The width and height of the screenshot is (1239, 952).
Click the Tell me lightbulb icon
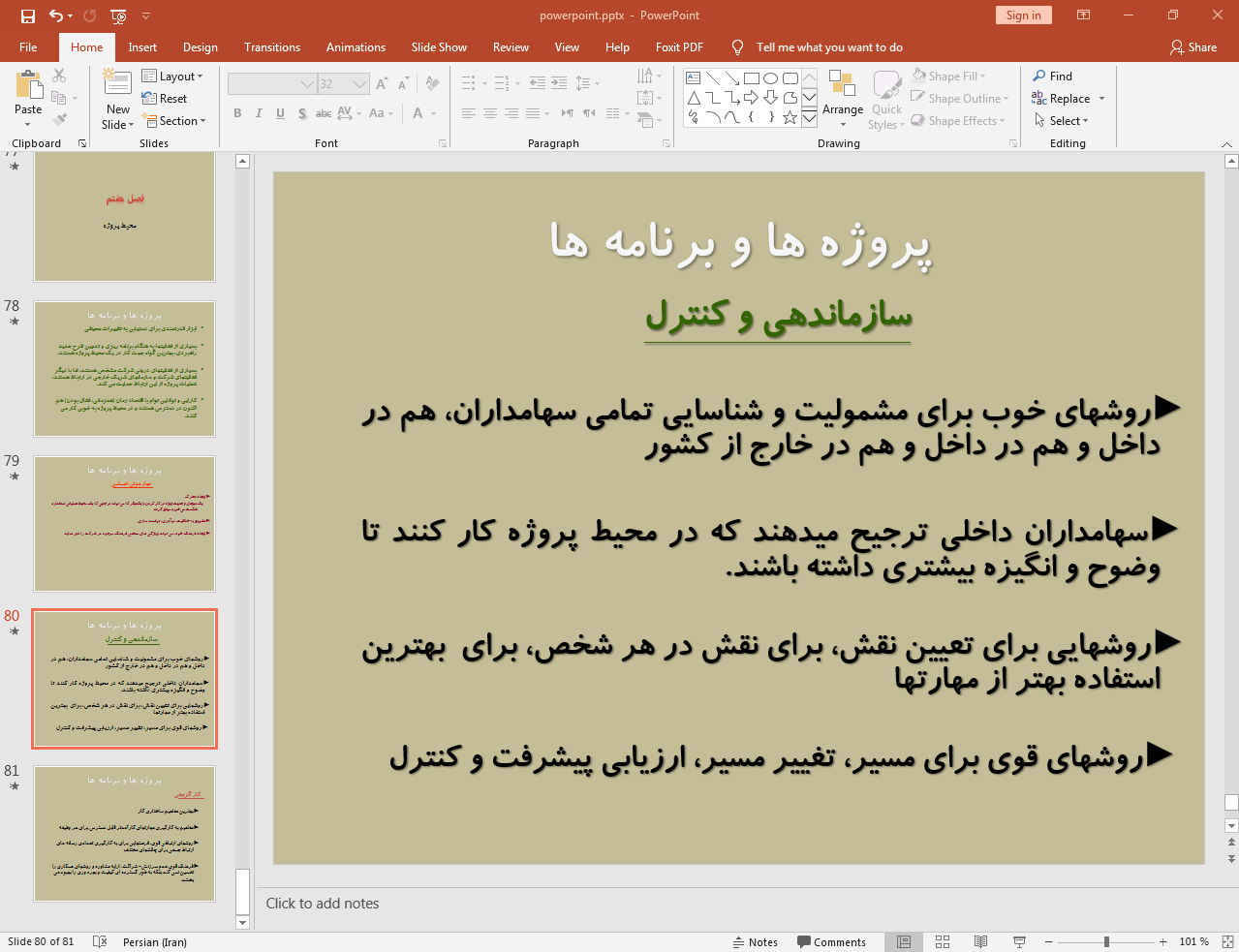[x=738, y=46]
